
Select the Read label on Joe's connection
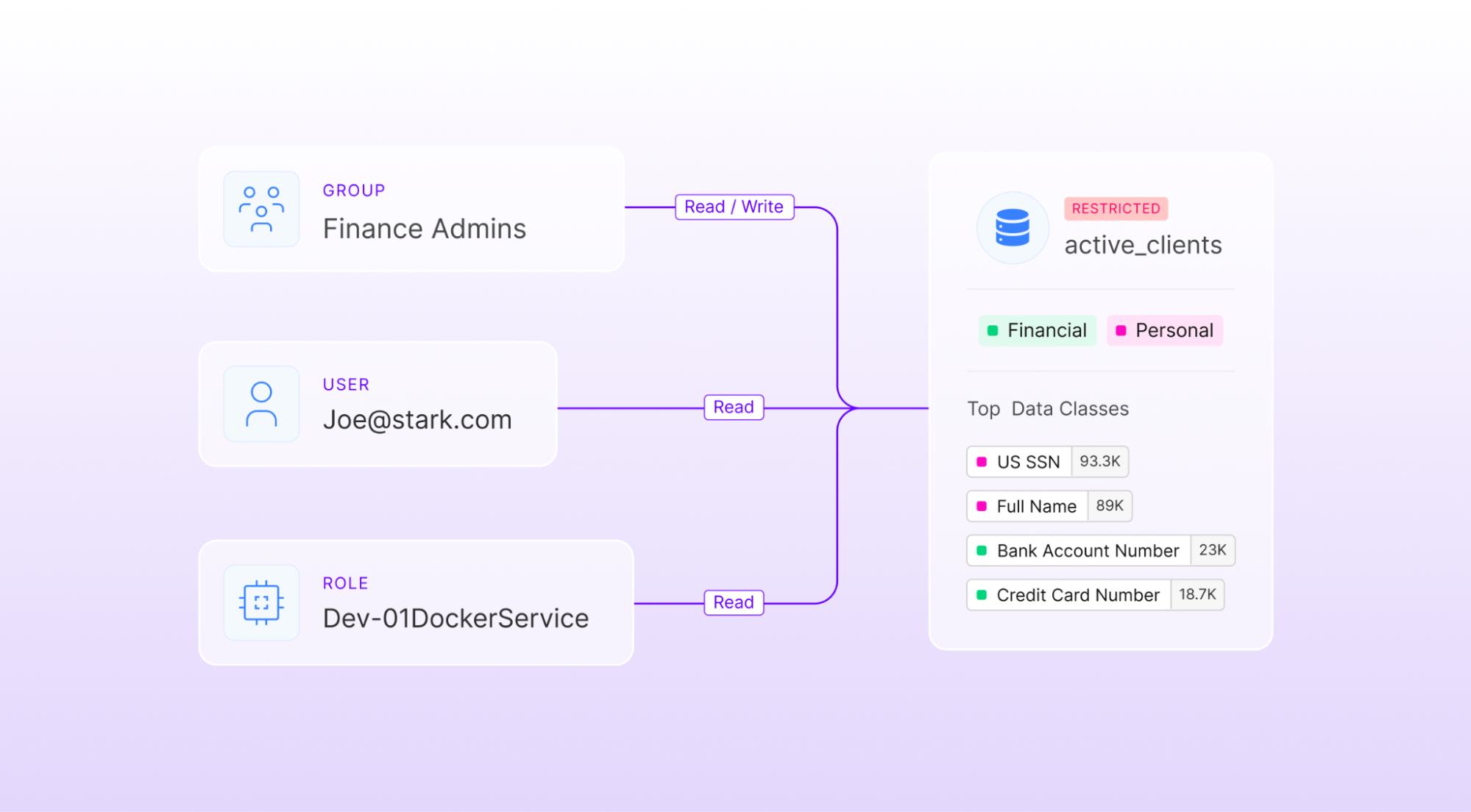pos(733,407)
